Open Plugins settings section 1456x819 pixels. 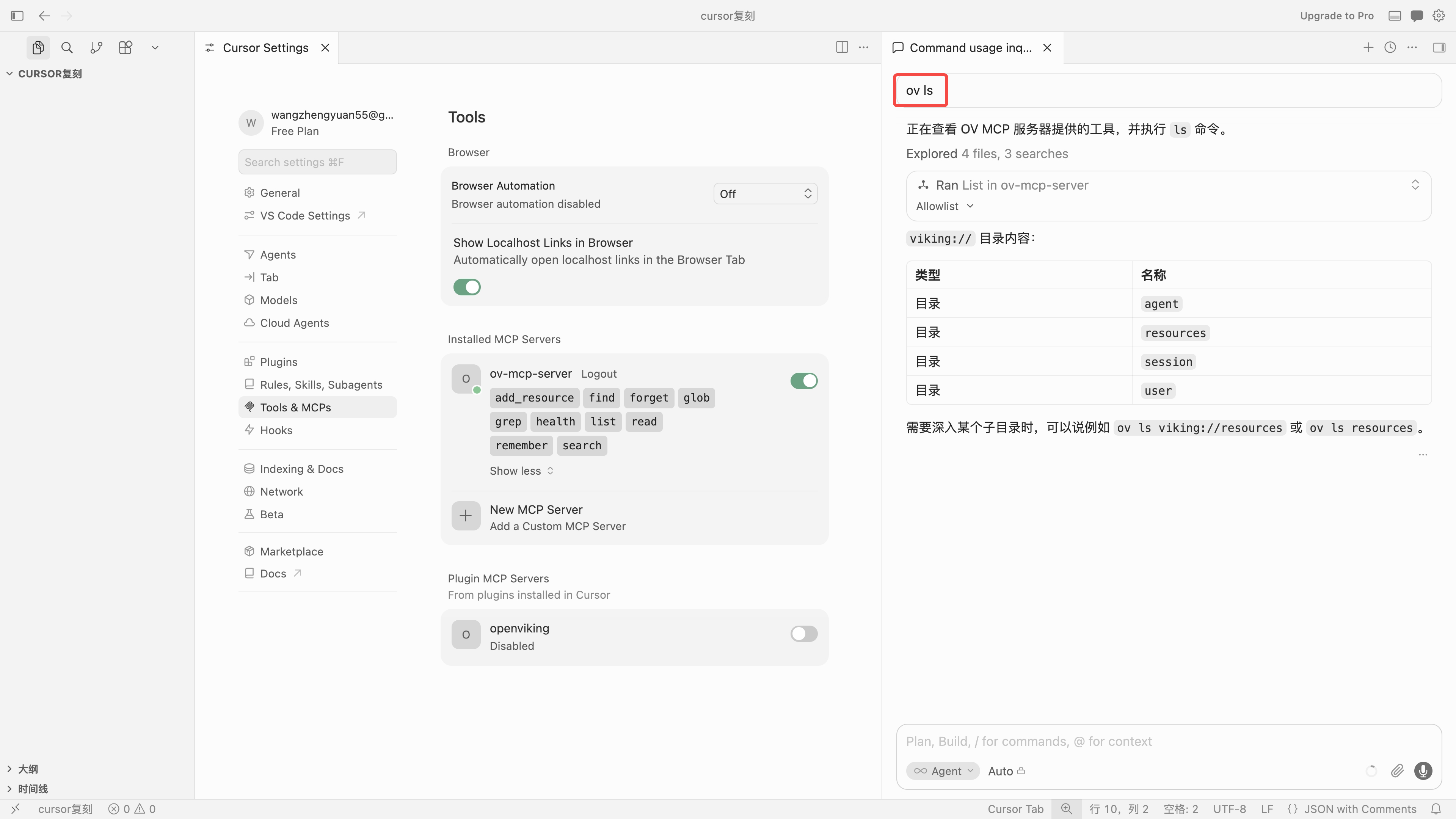tap(317, 362)
